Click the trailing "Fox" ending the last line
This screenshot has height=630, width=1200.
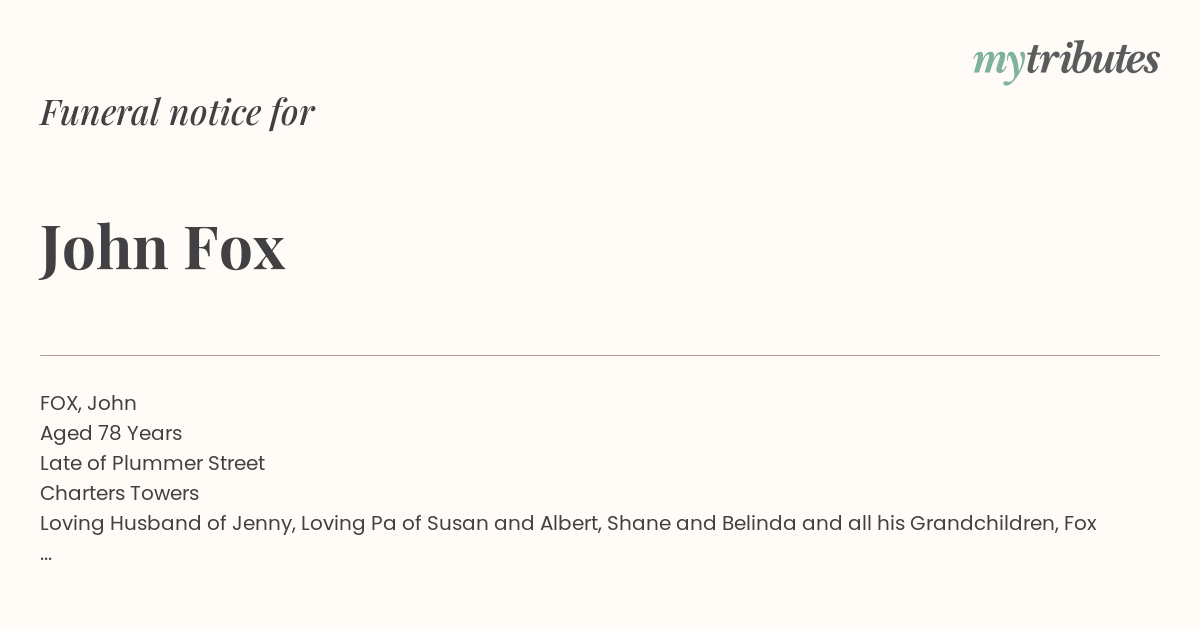tap(1080, 523)
